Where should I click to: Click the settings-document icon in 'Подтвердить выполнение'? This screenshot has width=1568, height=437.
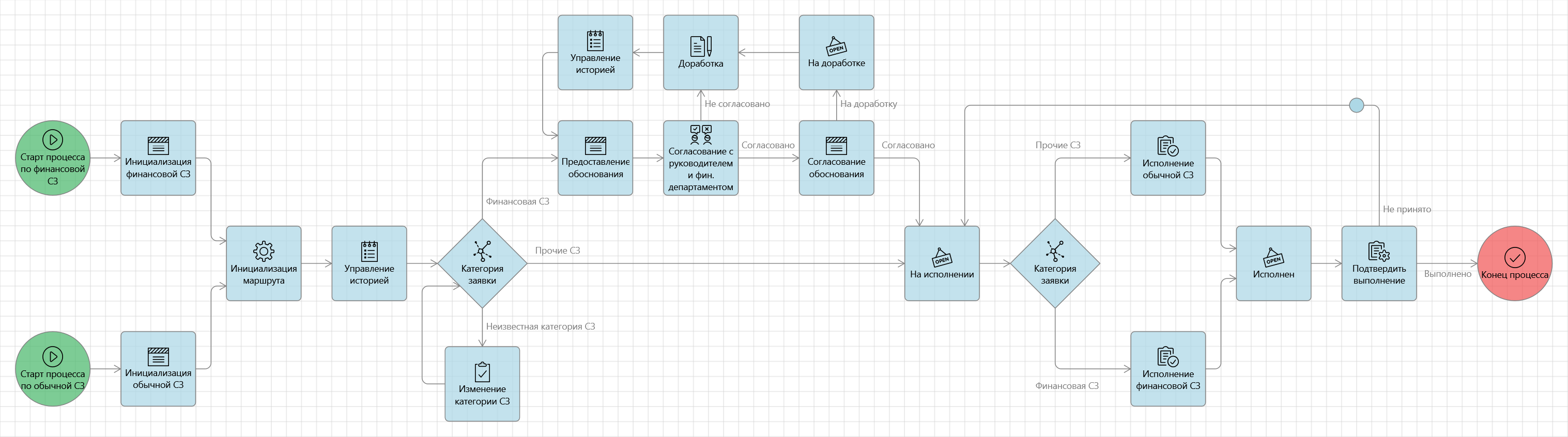click(x=1379, y=251)
